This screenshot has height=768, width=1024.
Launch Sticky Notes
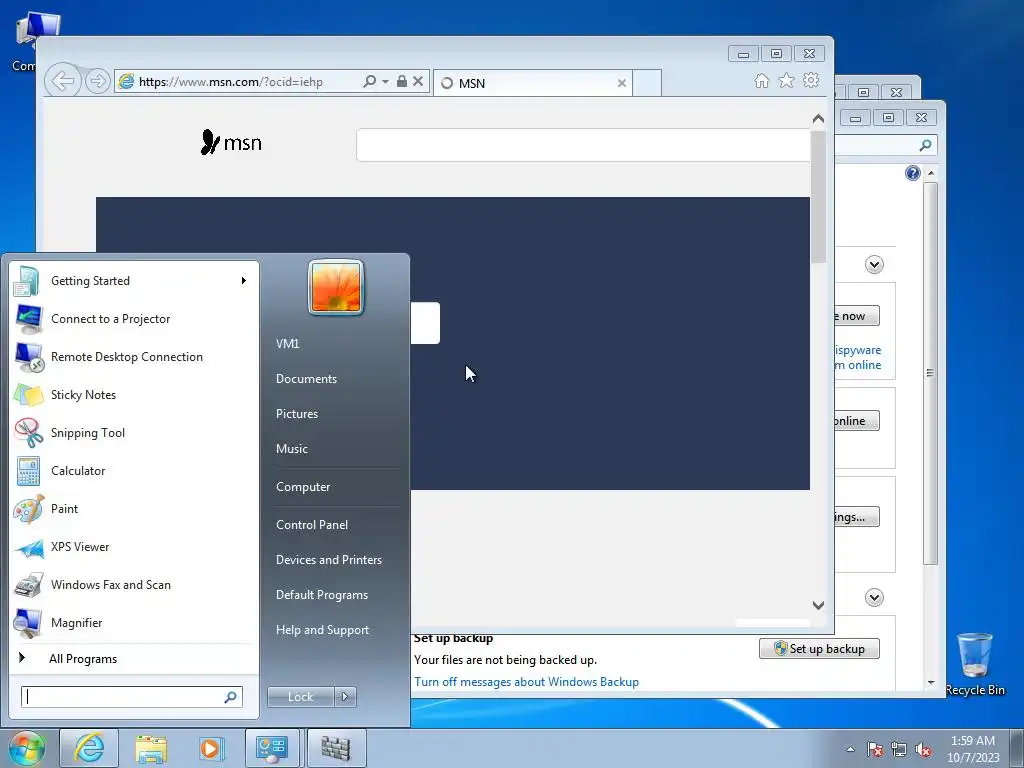click(x=134, y=394)
